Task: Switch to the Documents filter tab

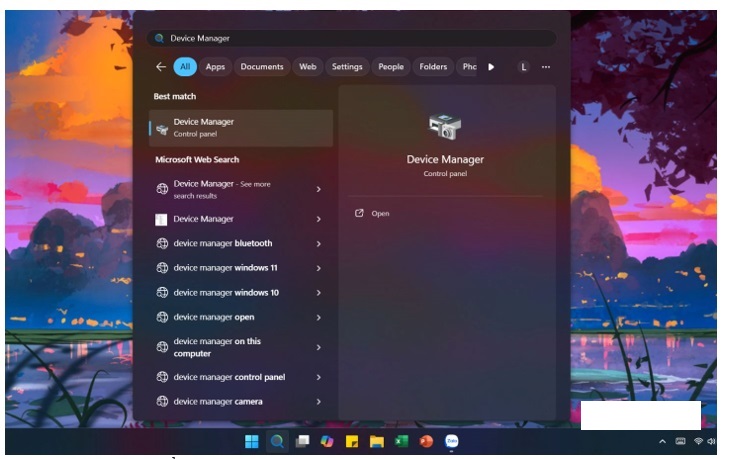Action: click(x=262, y=67)
